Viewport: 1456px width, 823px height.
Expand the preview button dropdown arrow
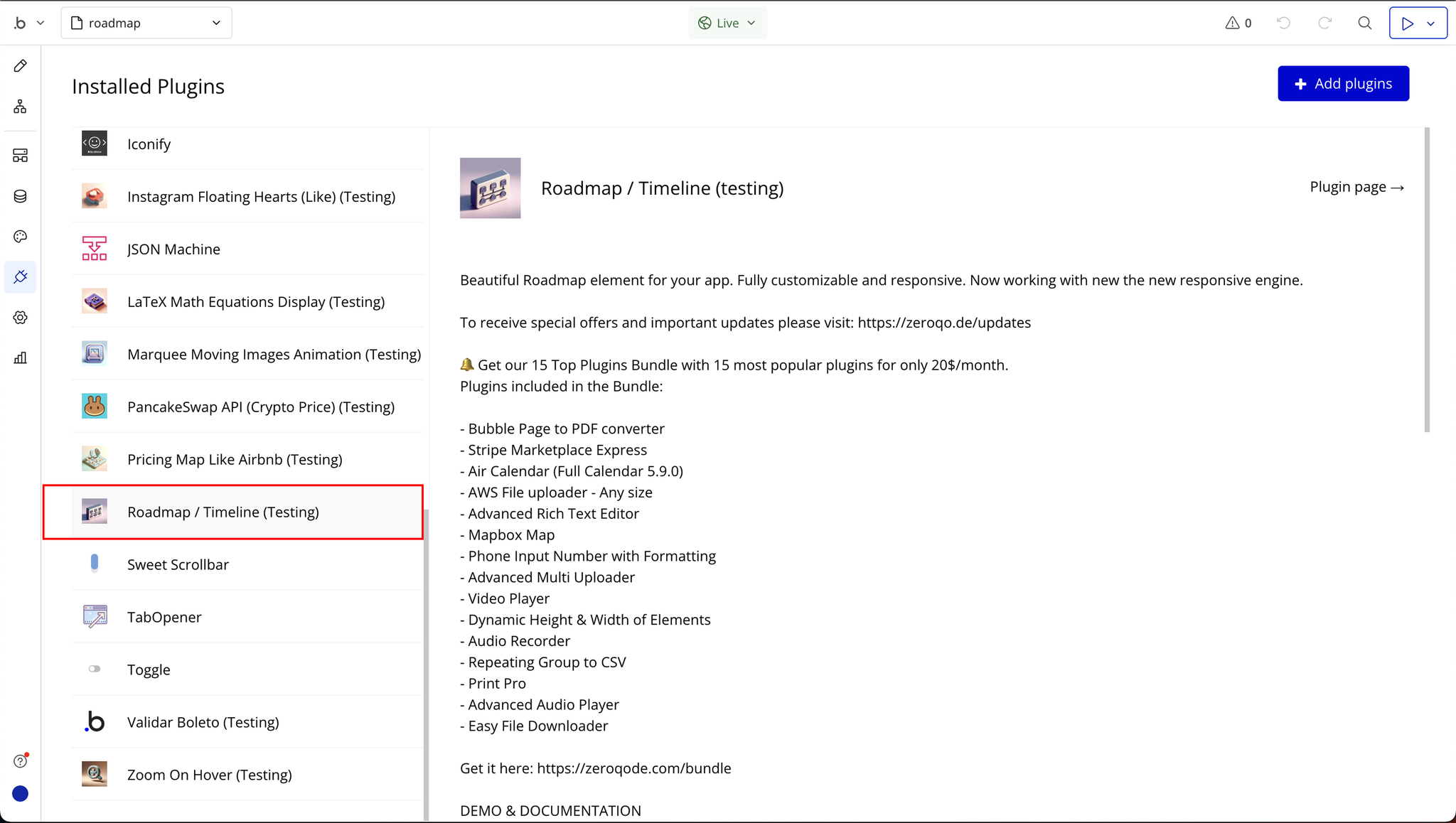tap(1431, 23)
